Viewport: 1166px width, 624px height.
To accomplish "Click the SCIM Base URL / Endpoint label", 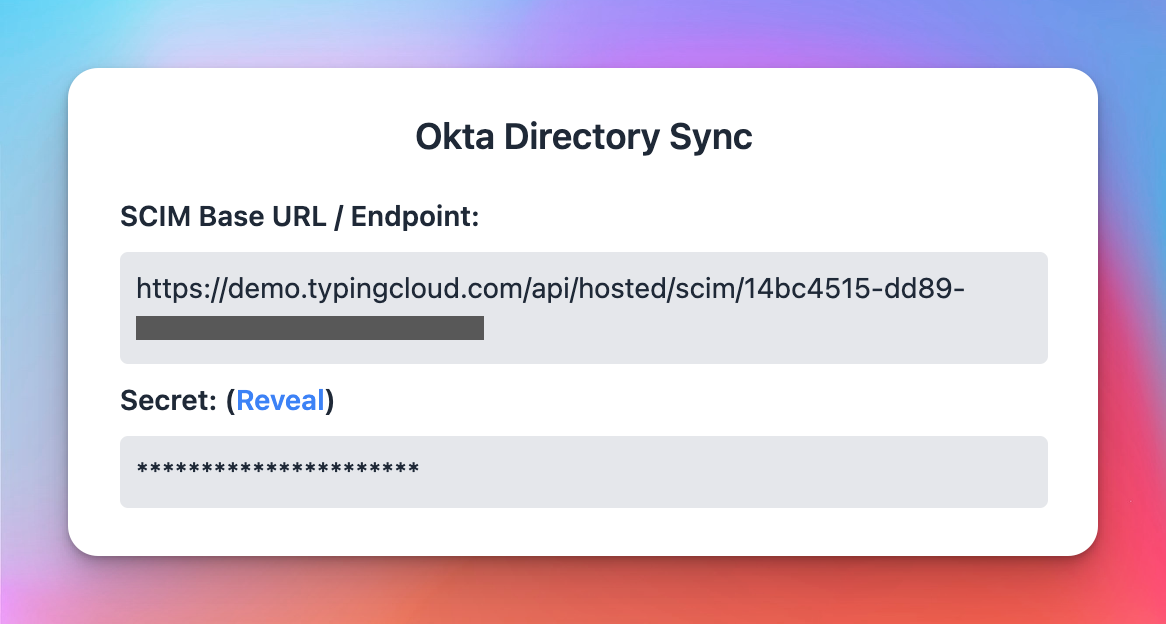I will (x=300, y=216).
